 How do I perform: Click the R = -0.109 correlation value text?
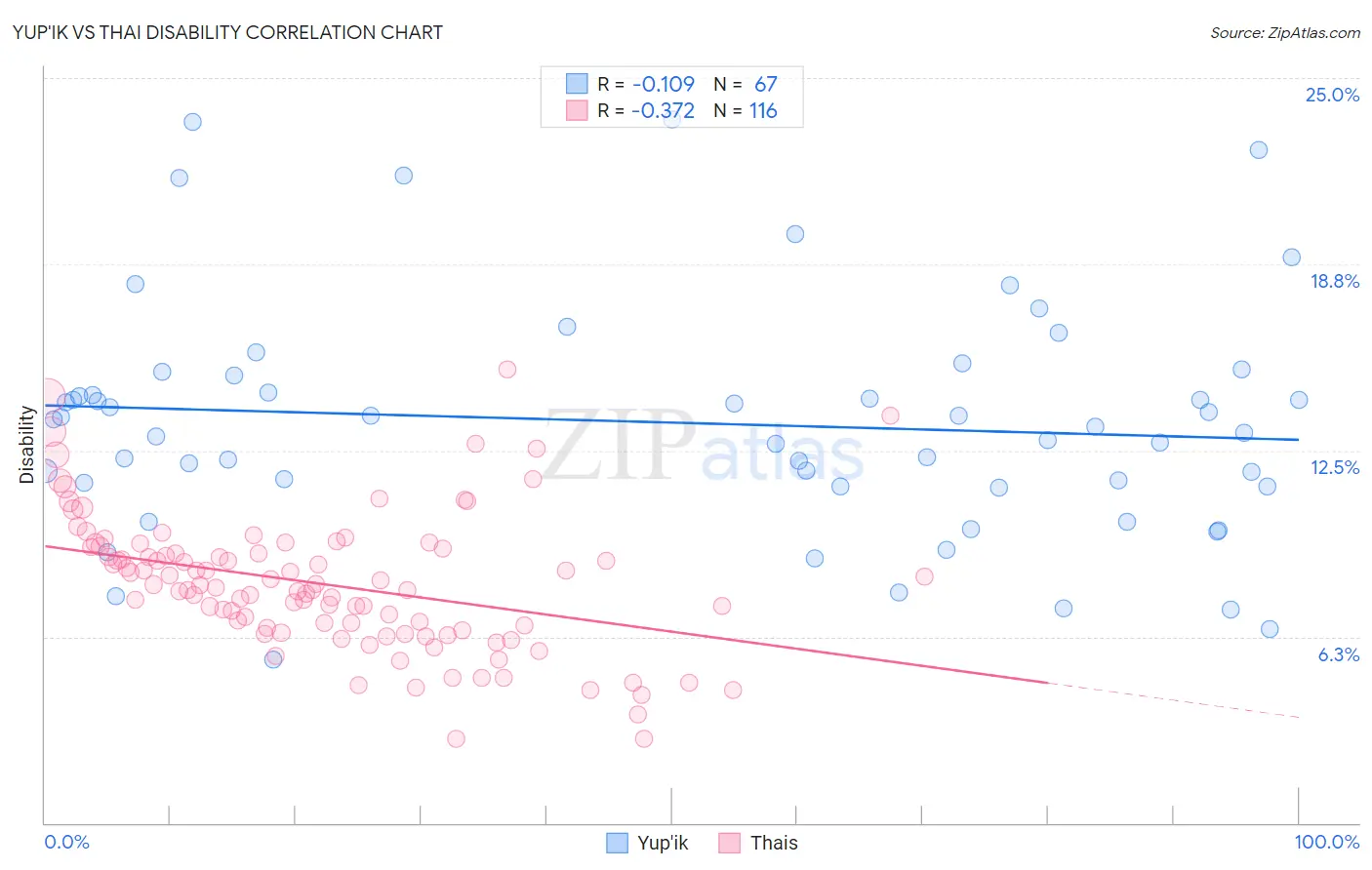tap(646, 84)
